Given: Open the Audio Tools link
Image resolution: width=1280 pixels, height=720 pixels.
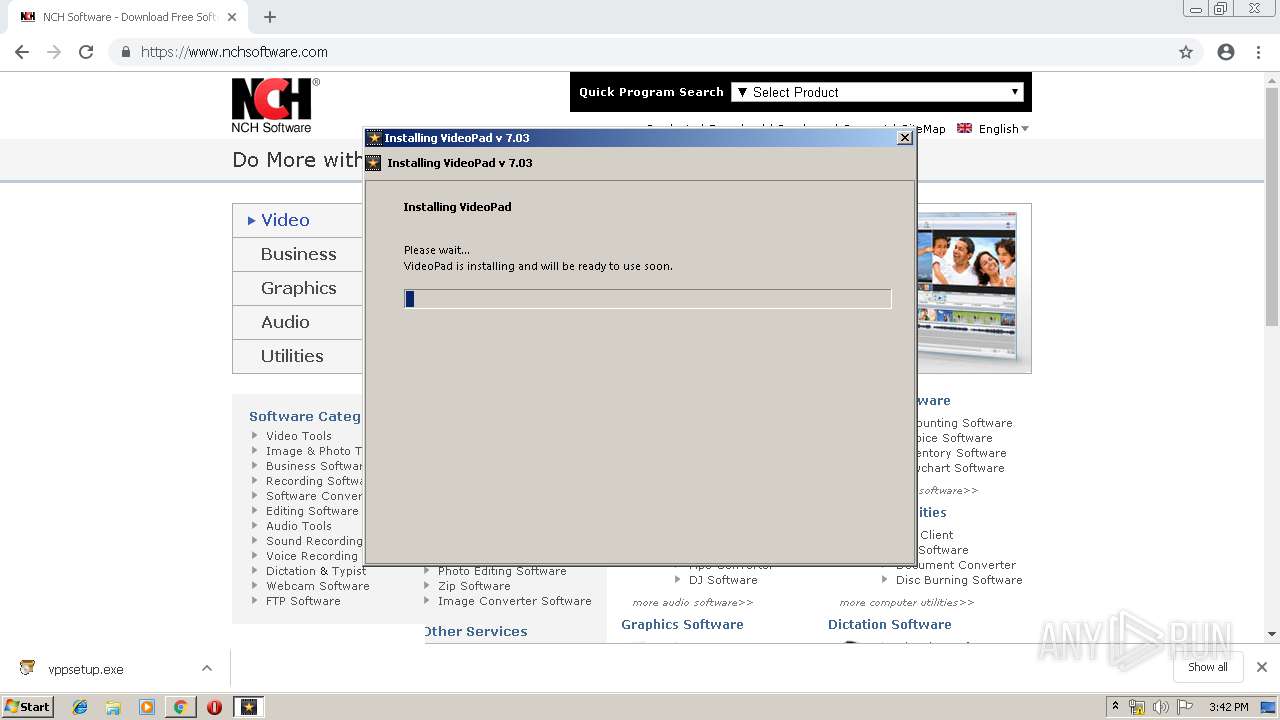Looking at the screenshot, I should tap(299, 526).
